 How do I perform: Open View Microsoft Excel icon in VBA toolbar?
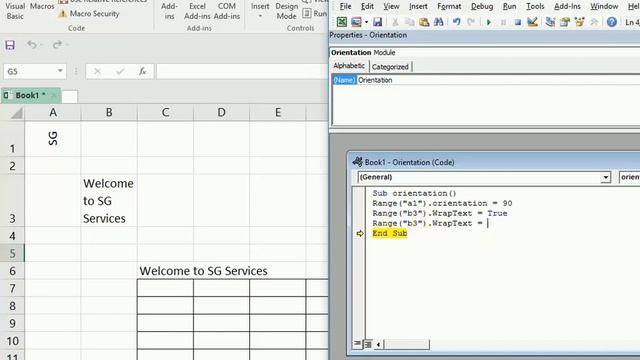pos(342,22)
